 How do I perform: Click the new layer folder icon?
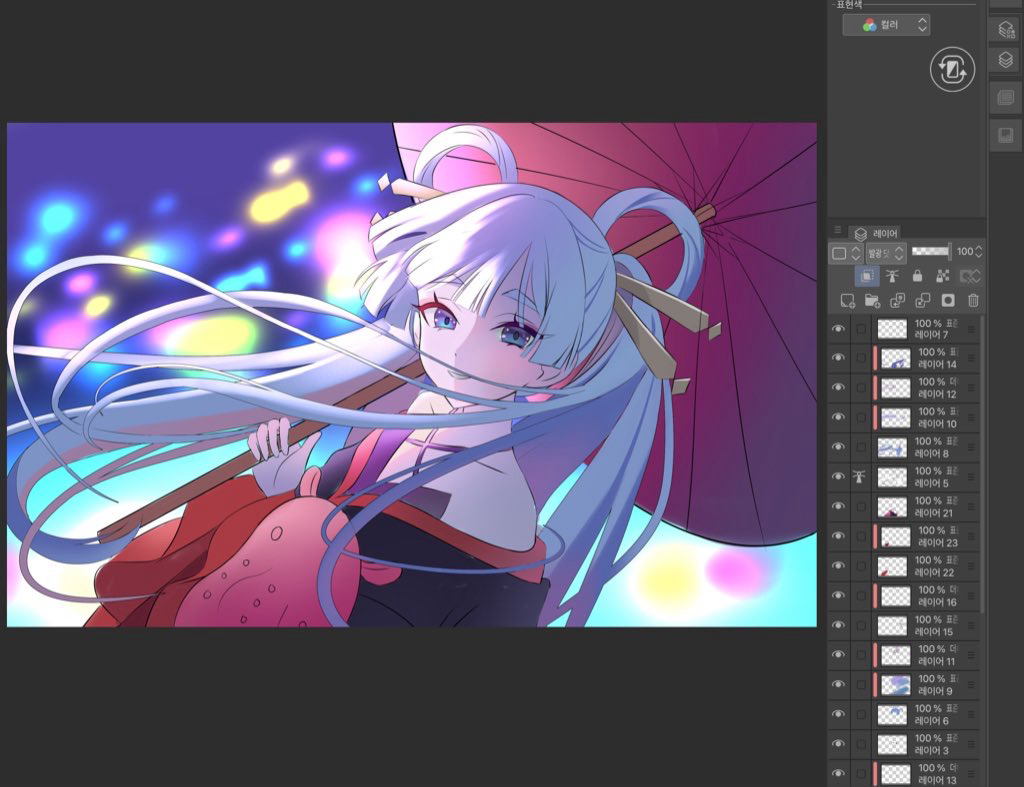[x=872, y=300]
